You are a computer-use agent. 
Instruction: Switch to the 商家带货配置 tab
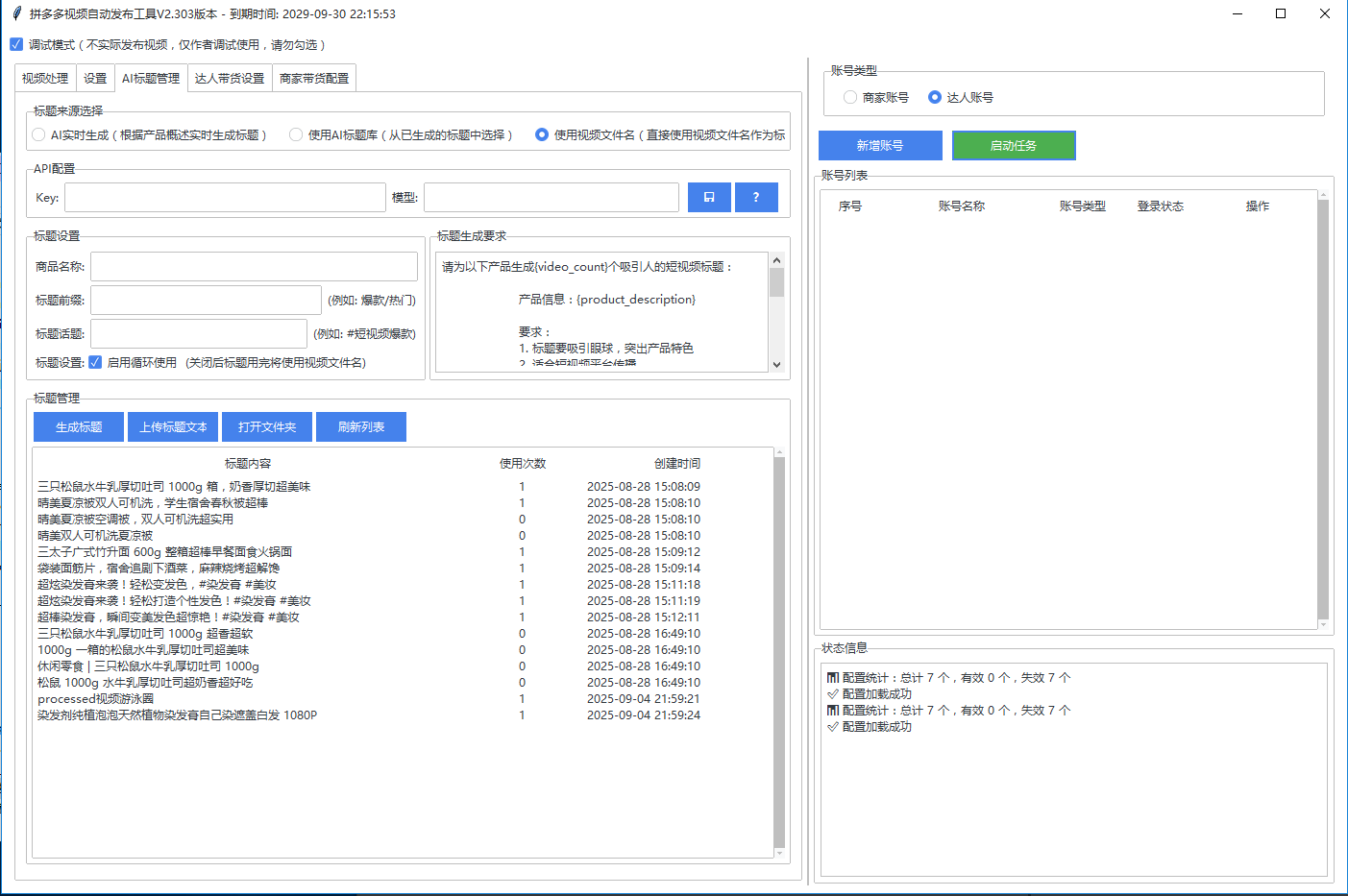click(314, 78)
